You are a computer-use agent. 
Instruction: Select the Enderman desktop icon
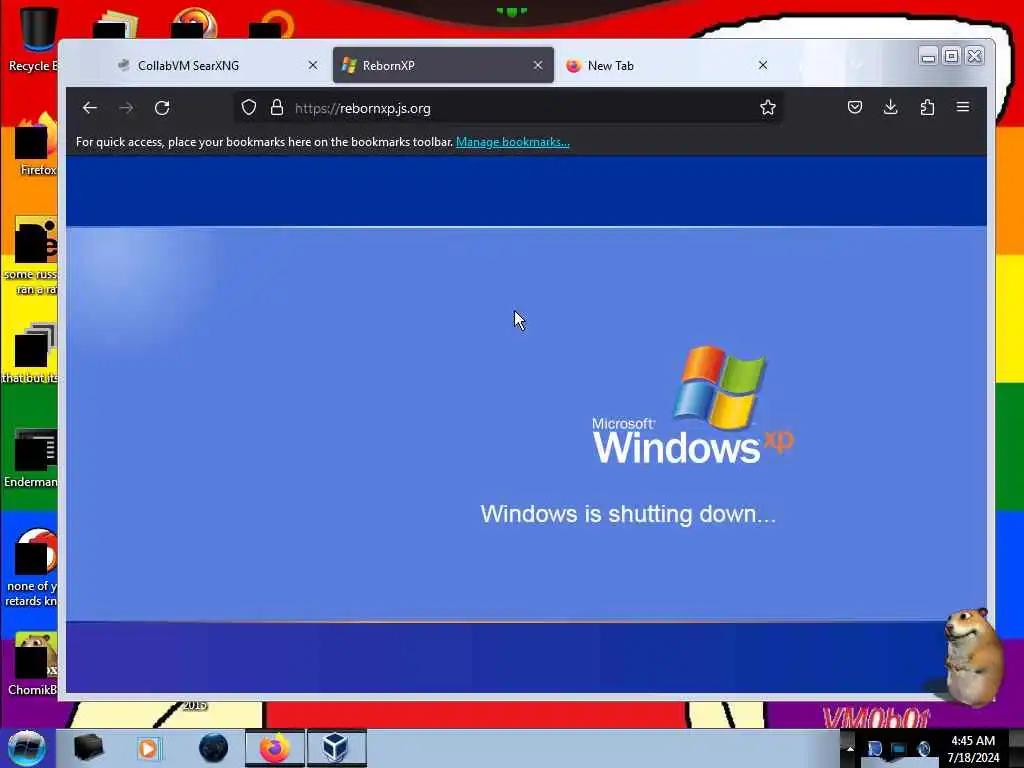(x=31, y=458)
